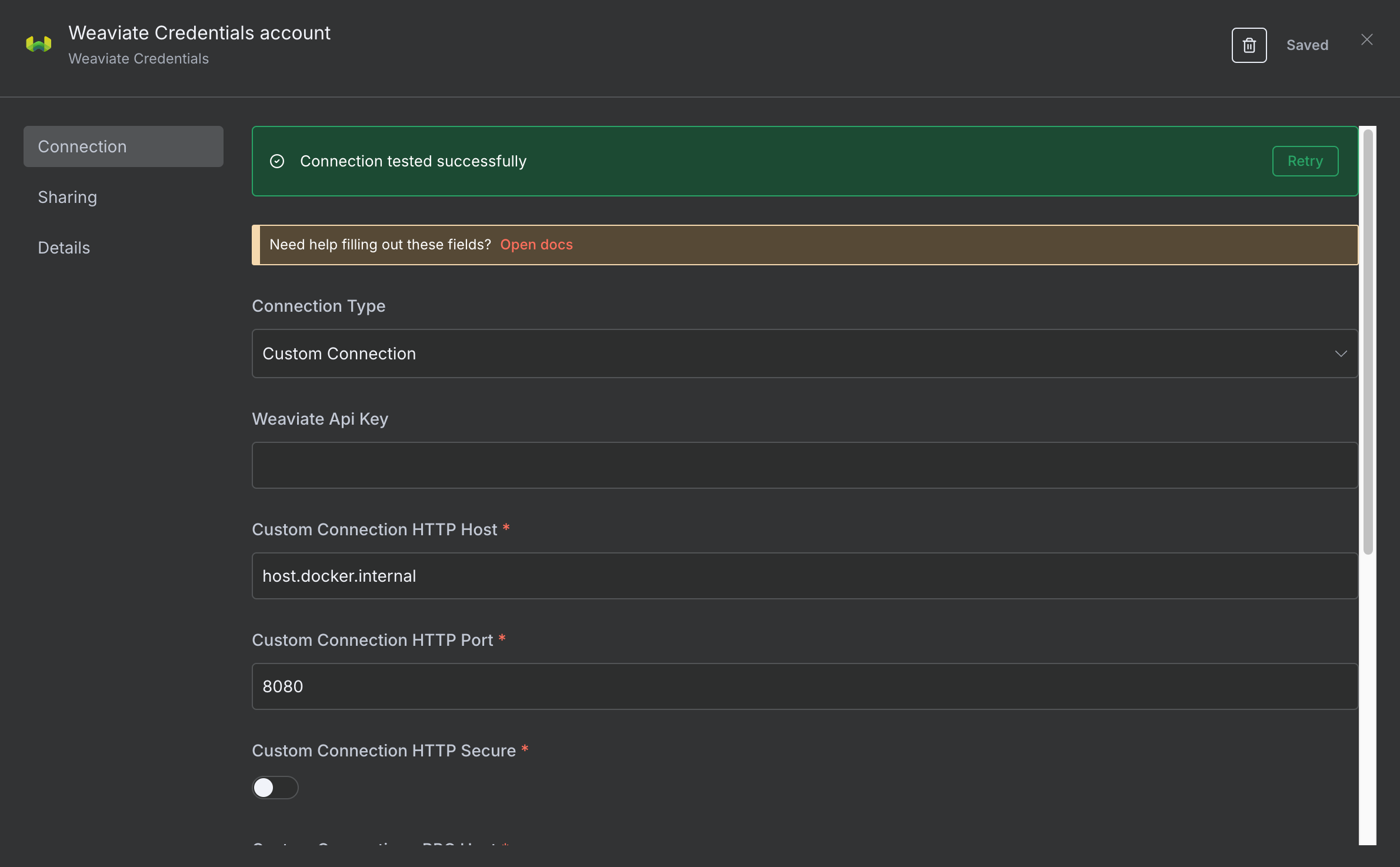This screenshot has width=1400, height=867.
Task: Switch to the Sharing tab
Action: pos(67,197)
